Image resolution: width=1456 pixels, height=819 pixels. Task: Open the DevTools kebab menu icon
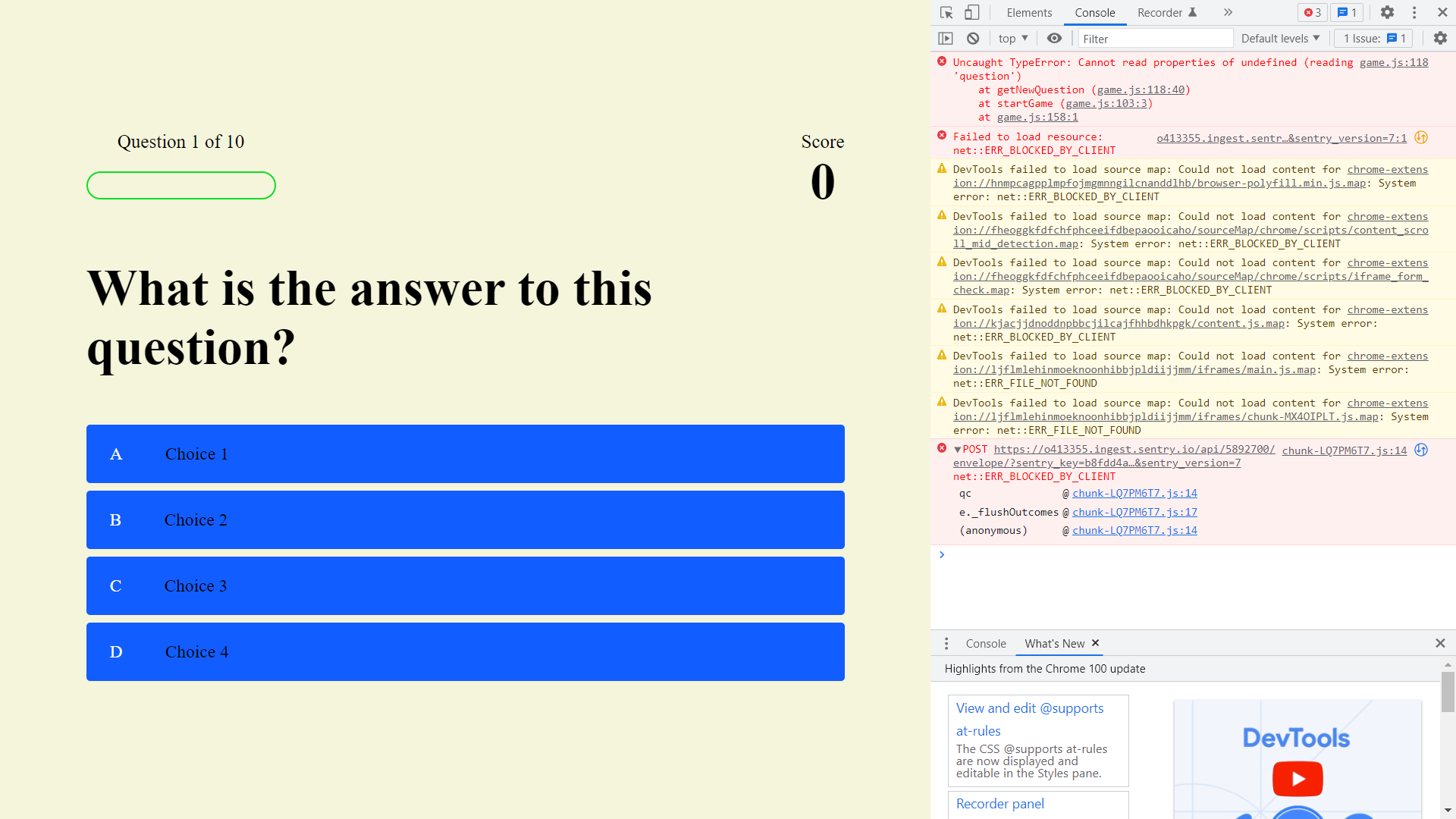[1414, 13]
